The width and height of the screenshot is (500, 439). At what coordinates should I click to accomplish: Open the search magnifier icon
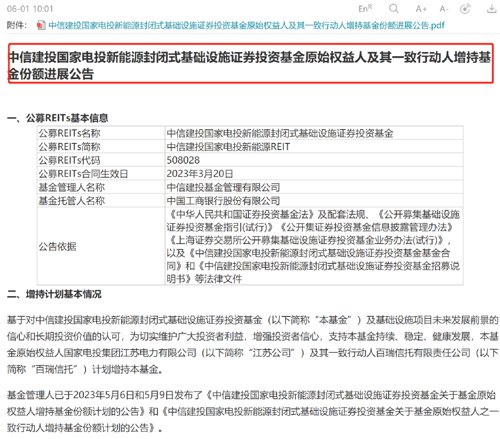394,9
